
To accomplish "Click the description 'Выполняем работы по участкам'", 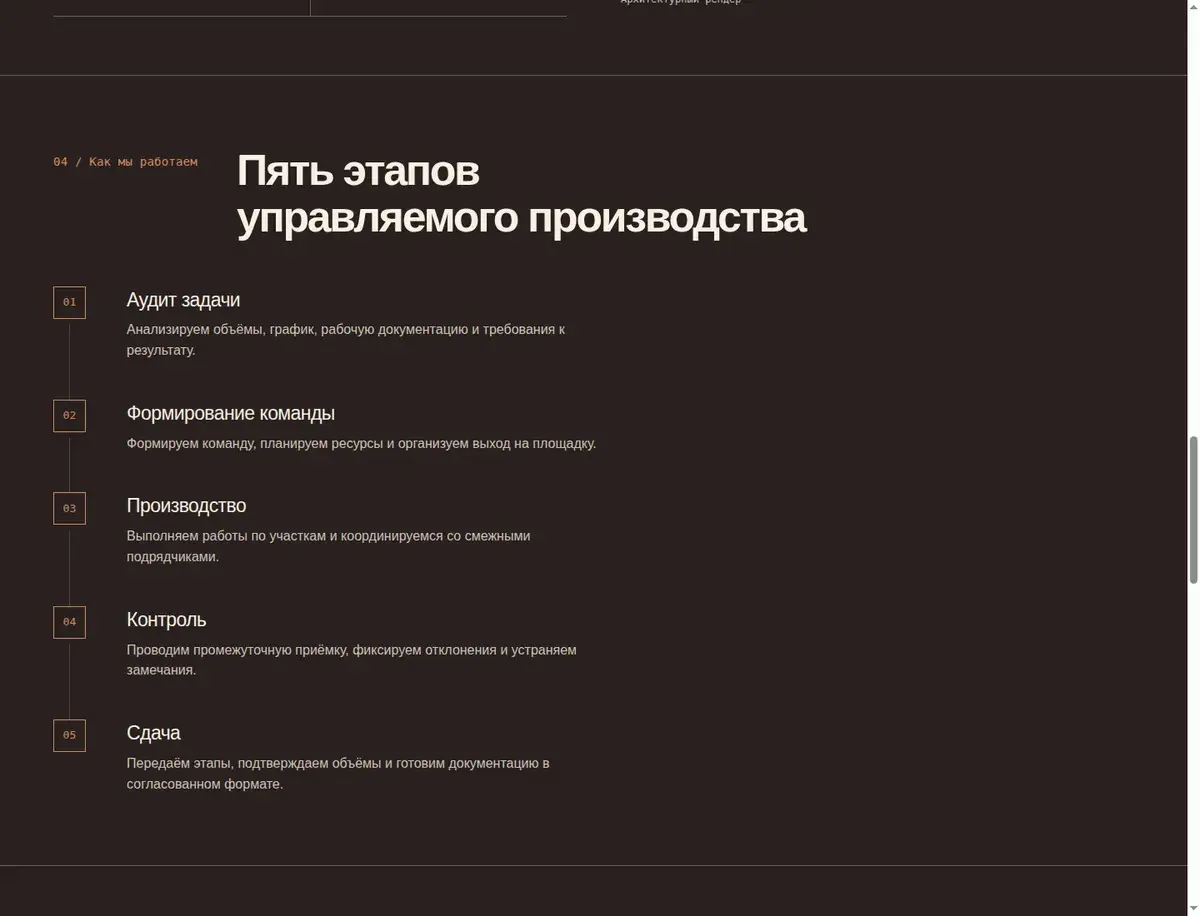I will 328,546.
